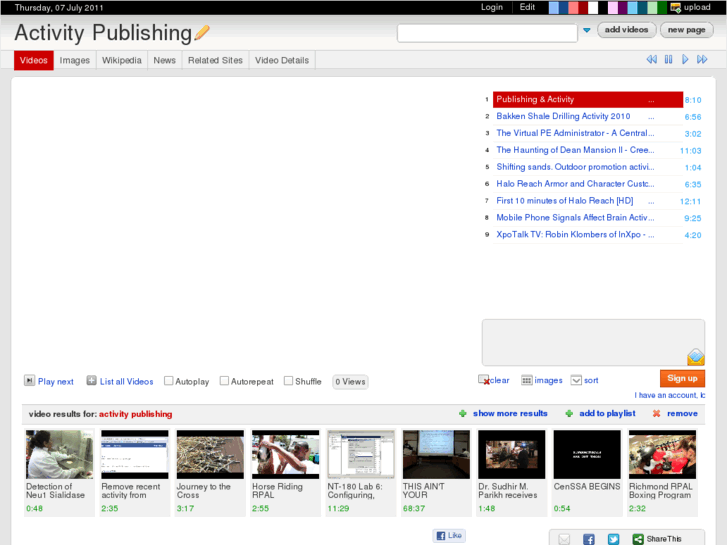Image resolution: width=727 pixels, height=545 pixels.
Task: Open the CenSSA BEGINS thumbnail
Action: point(587,454)
